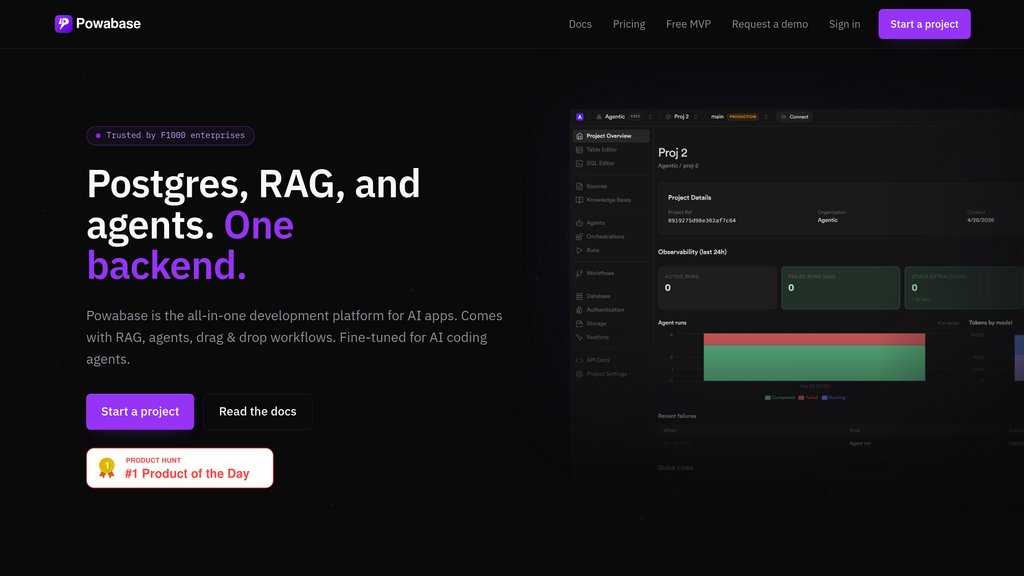This screenshot has height=576, width=1024.
Task: Click the Failed Runs stat card
Action: click(840, 287)
